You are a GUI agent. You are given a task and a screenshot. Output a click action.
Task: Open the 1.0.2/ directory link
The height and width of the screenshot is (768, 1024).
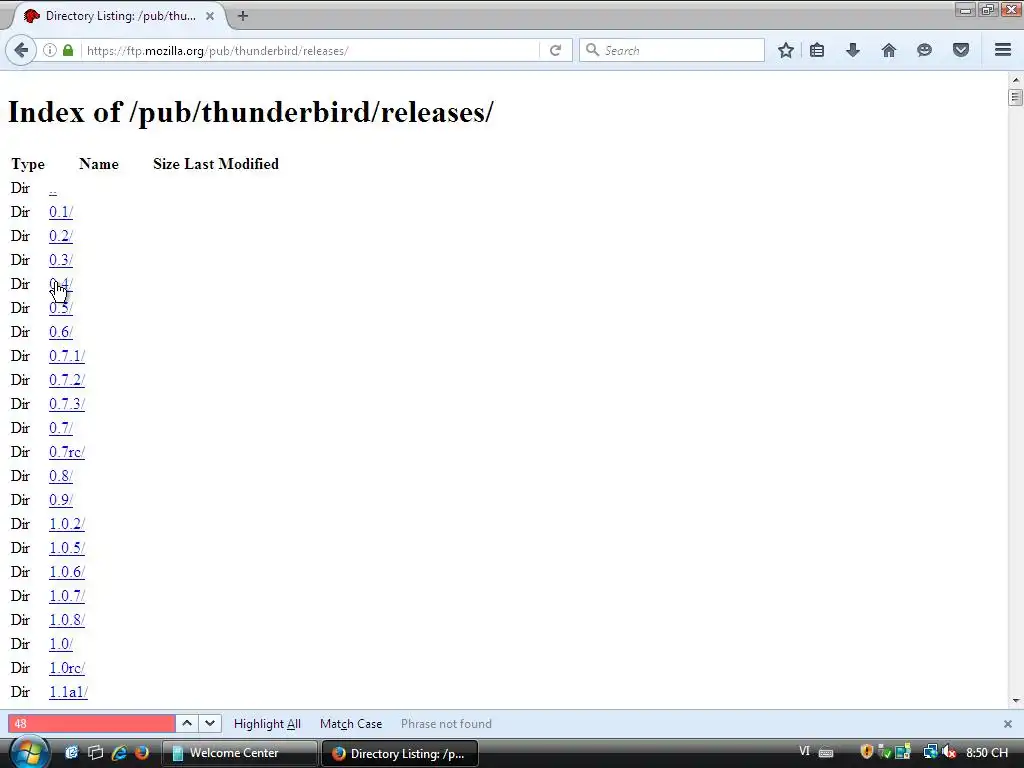point(67,524)
